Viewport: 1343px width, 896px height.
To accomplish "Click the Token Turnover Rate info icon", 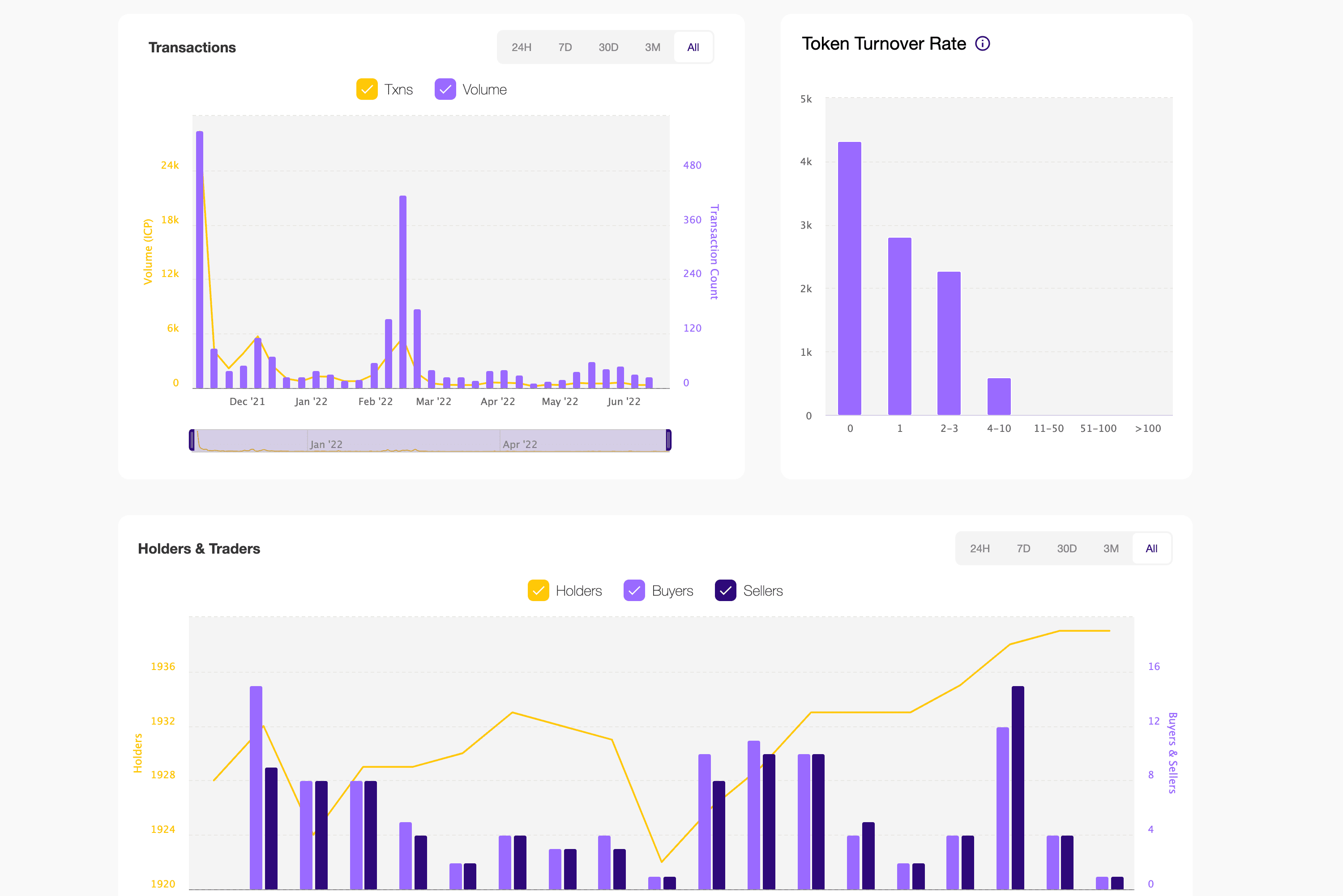I will (x=982, y=44).
